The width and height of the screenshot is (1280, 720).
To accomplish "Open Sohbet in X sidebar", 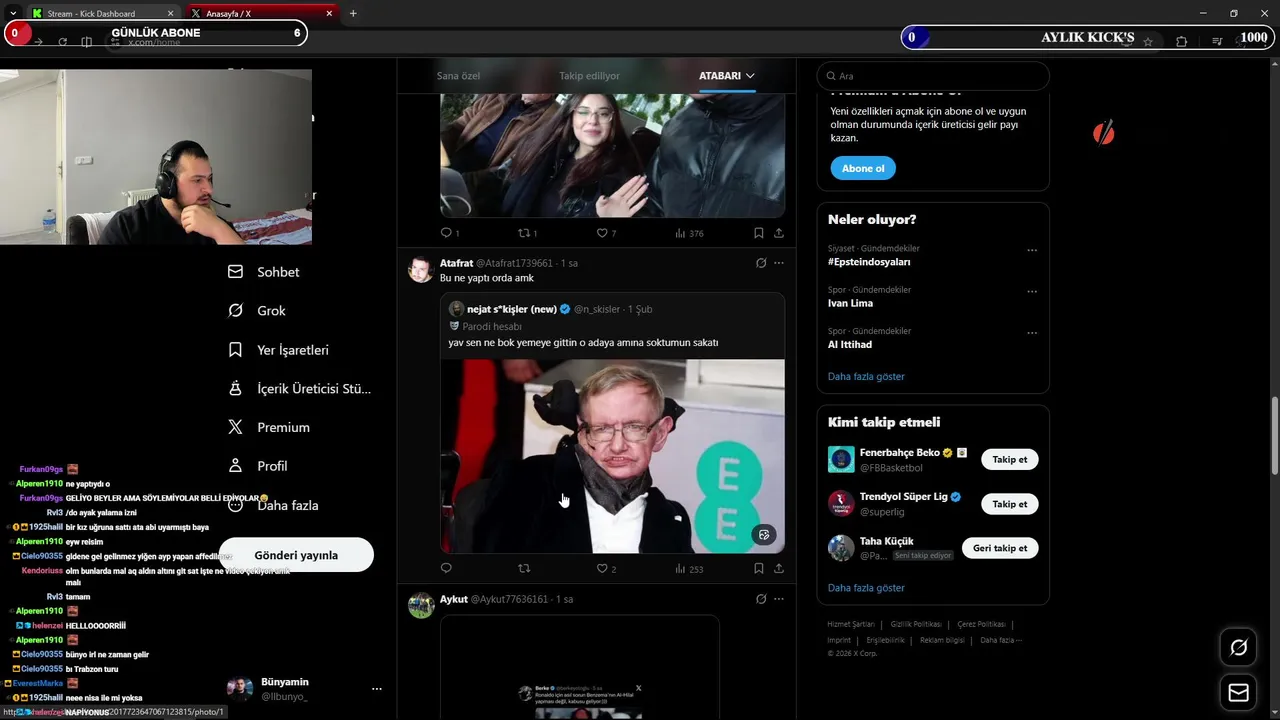I will pos(264,272).
